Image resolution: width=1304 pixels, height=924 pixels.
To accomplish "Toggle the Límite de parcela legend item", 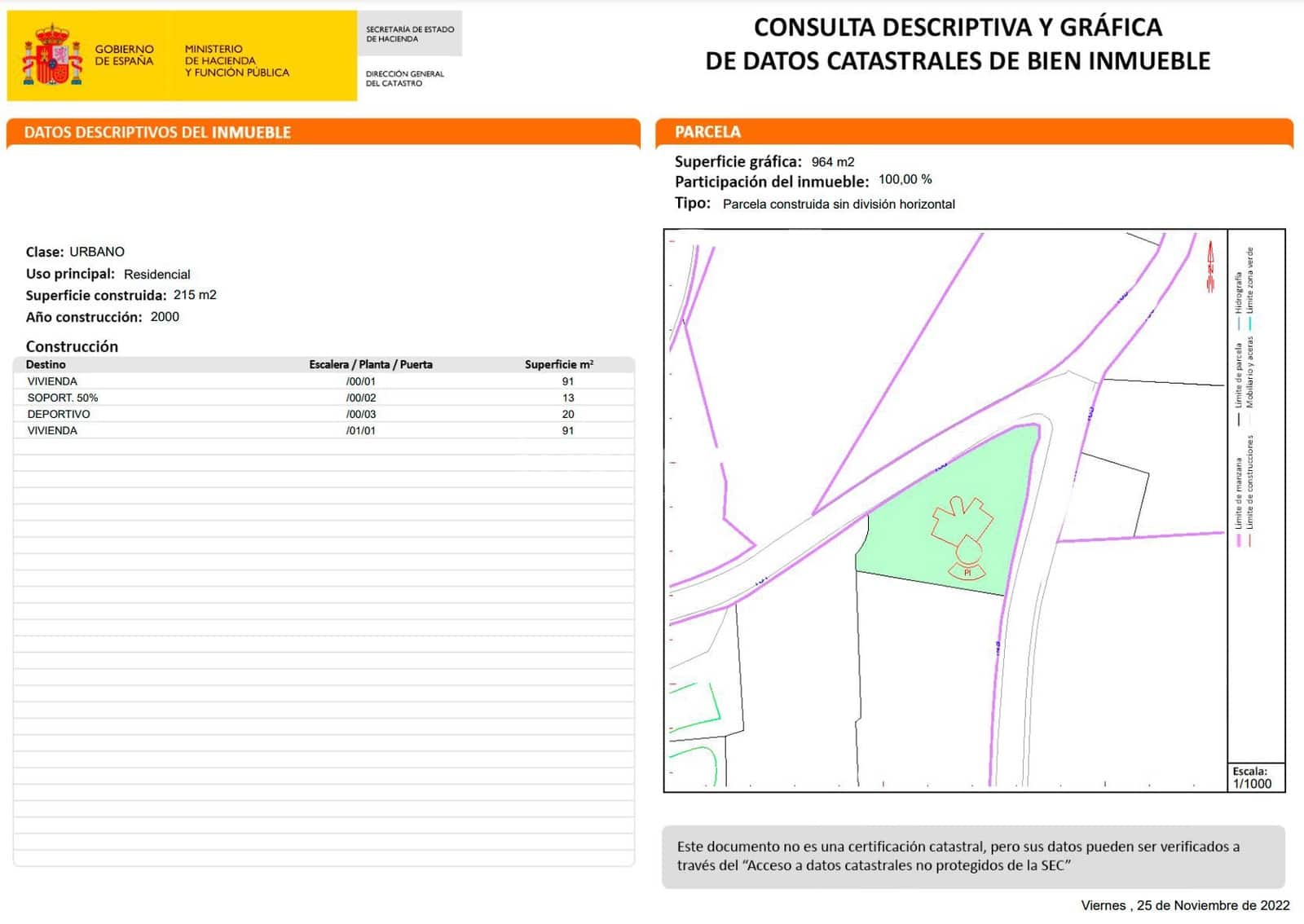I will point(1240,418).
